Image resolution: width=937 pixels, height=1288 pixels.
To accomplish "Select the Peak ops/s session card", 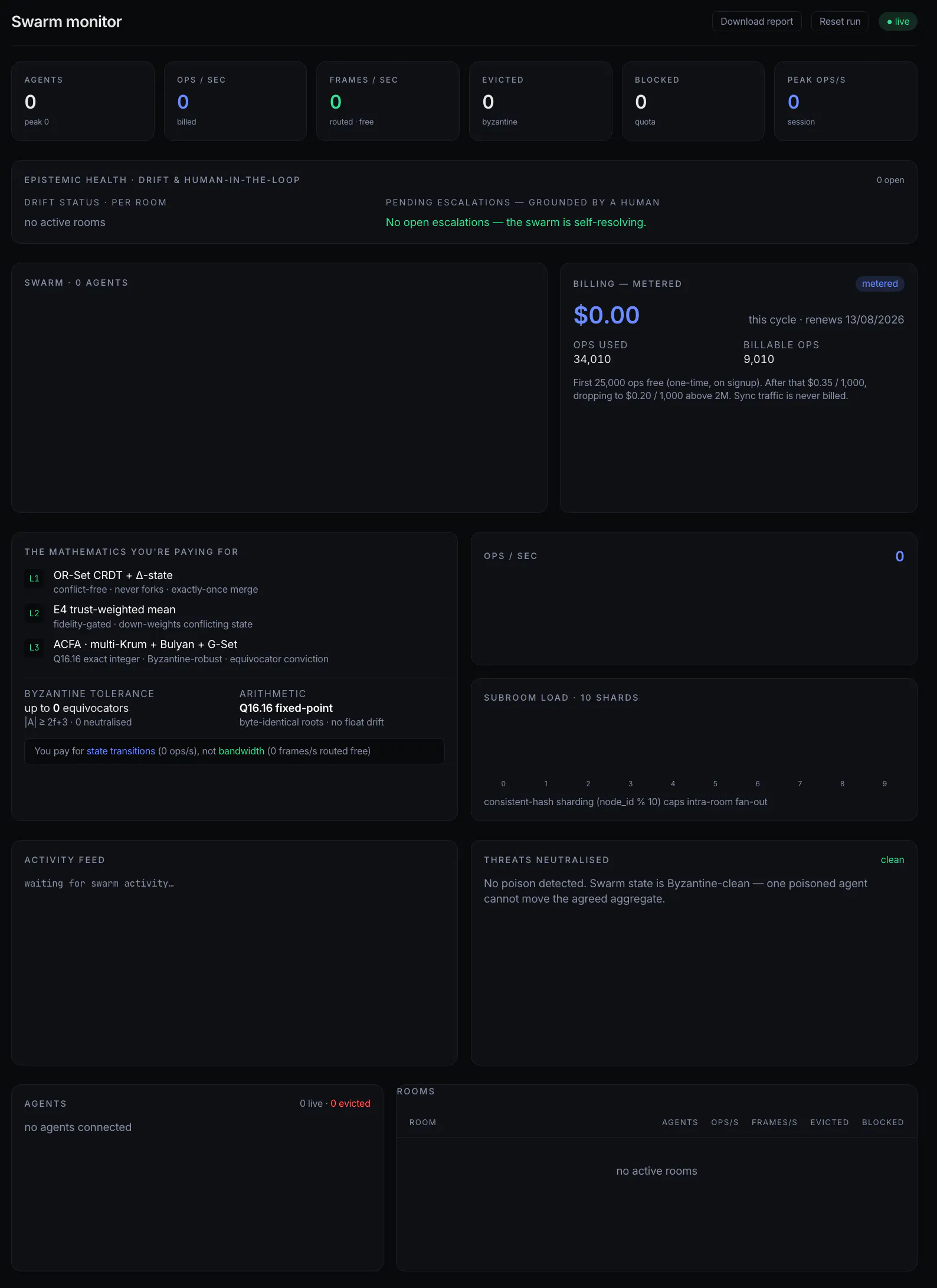I will [x=846, y=101].
